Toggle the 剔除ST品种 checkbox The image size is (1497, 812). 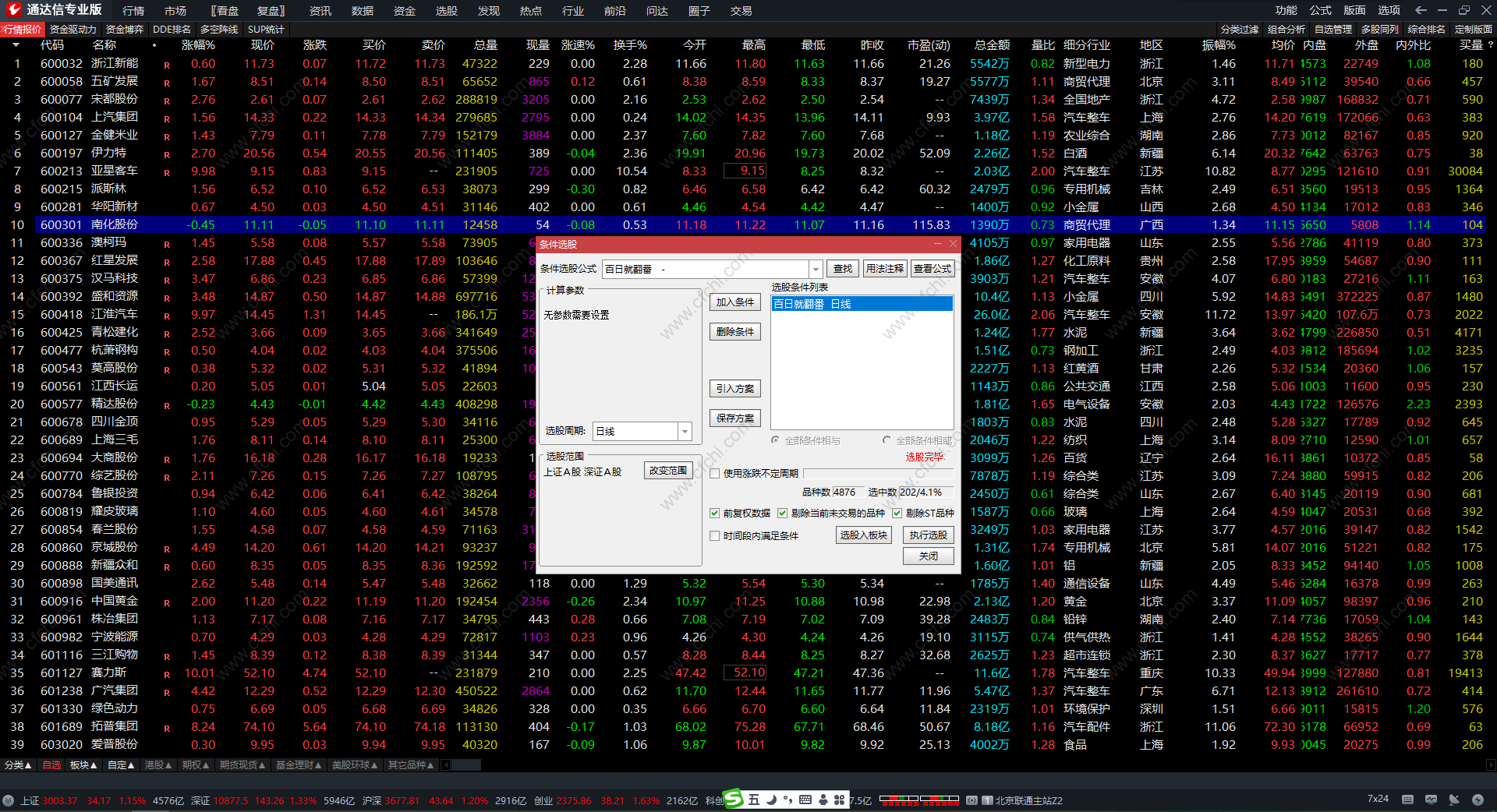(x=897, y=513)
